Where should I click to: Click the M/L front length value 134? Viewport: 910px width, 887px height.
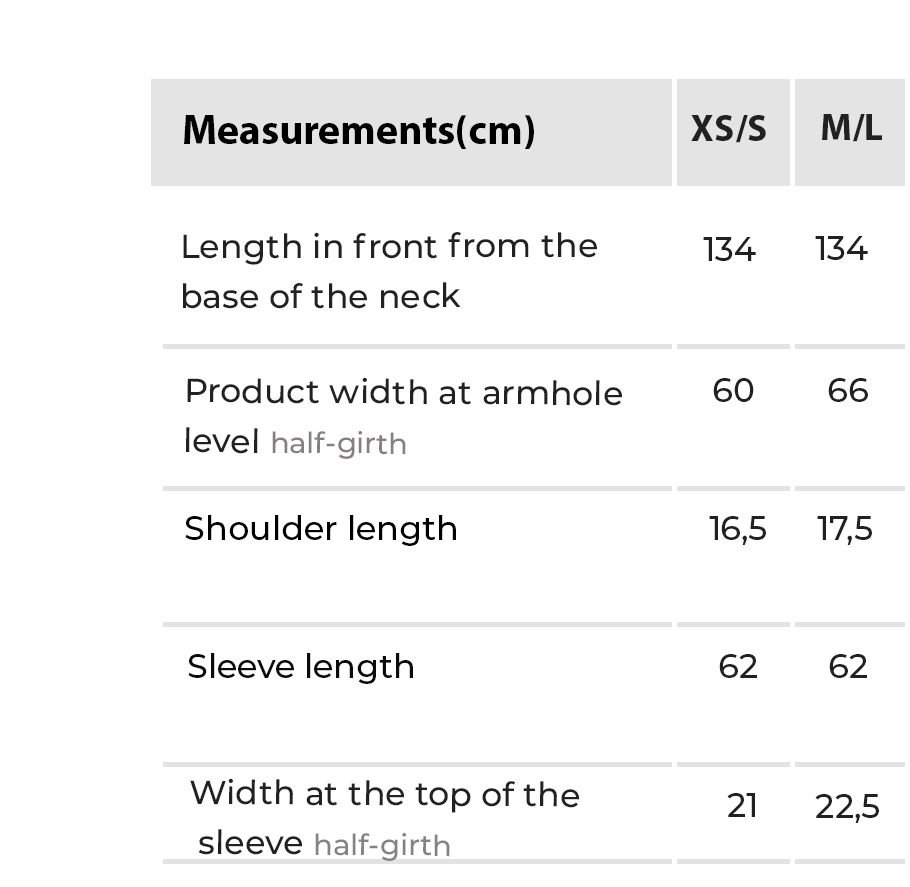841,249
